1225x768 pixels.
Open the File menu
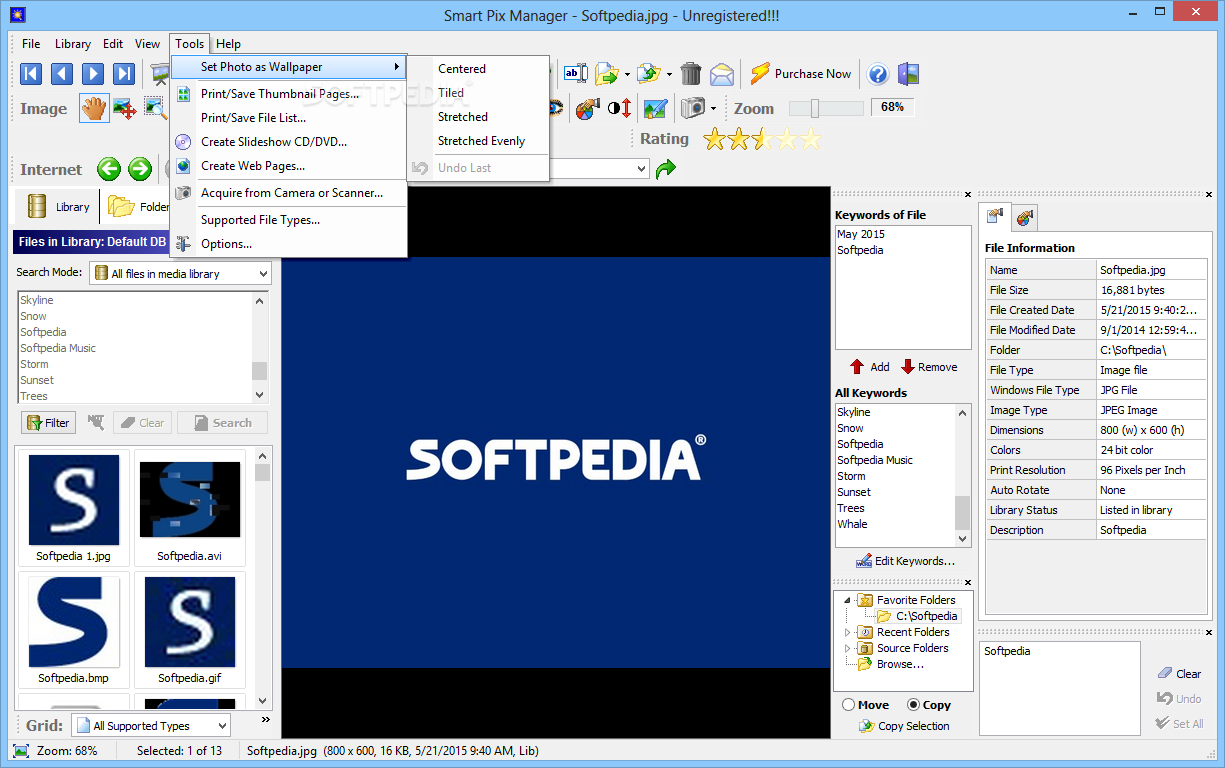pyautogui.click(x=31, y=44)
